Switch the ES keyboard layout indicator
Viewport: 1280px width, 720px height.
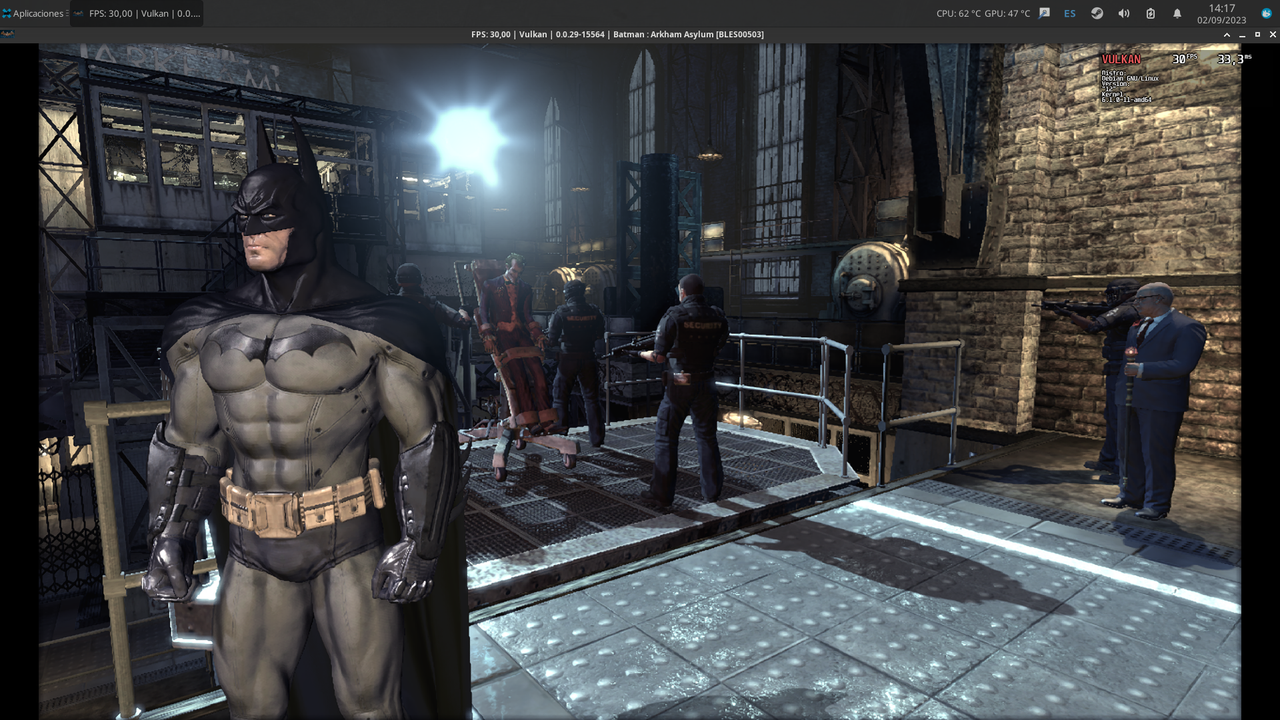pyautogui.click(x=1070, y=13)
